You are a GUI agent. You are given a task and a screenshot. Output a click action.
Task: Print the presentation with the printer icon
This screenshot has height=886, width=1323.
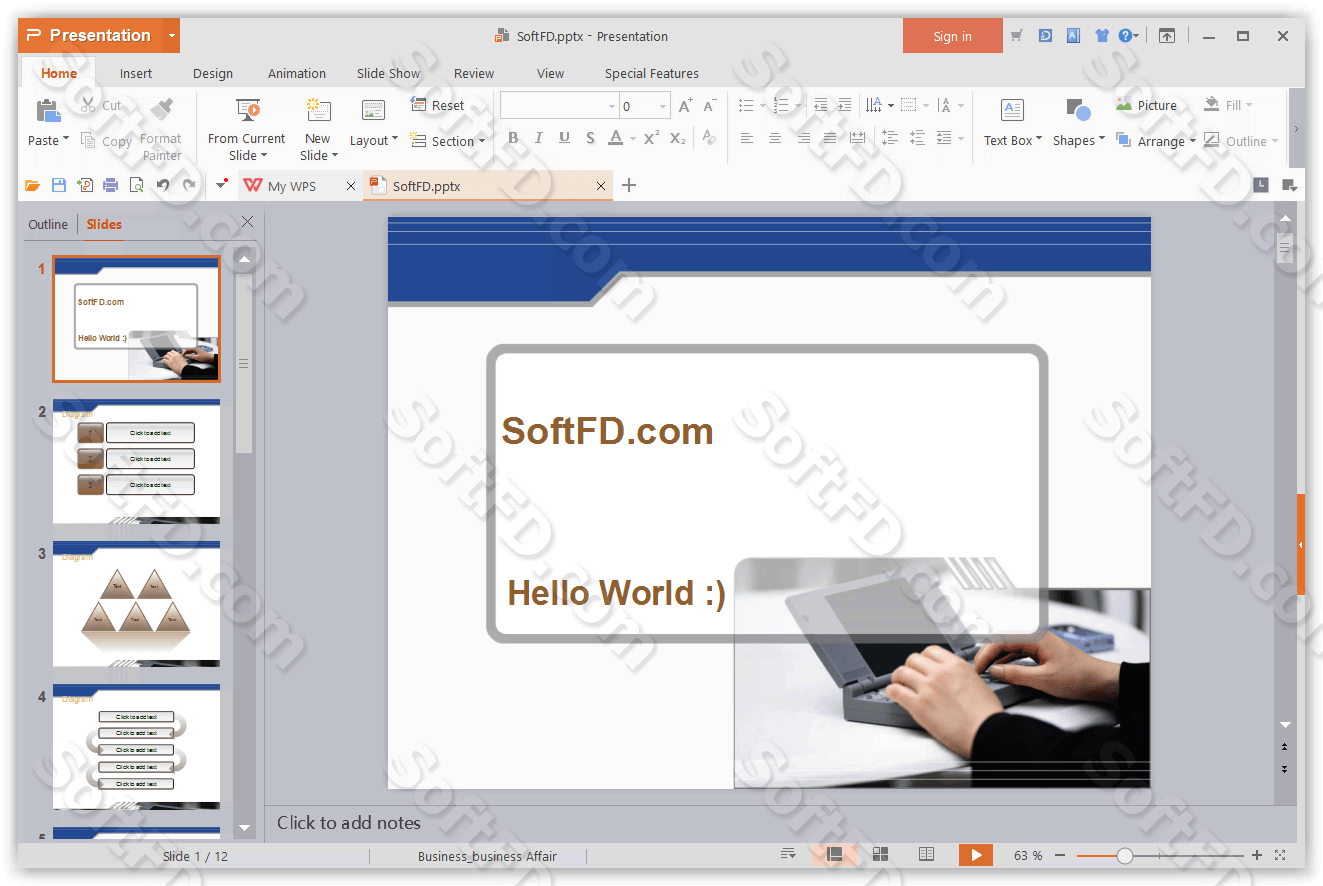coord(111,185)
